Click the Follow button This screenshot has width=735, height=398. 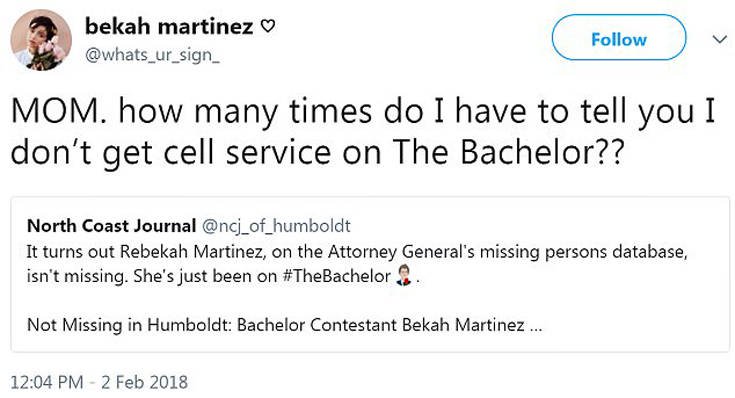tap(619, 38)
